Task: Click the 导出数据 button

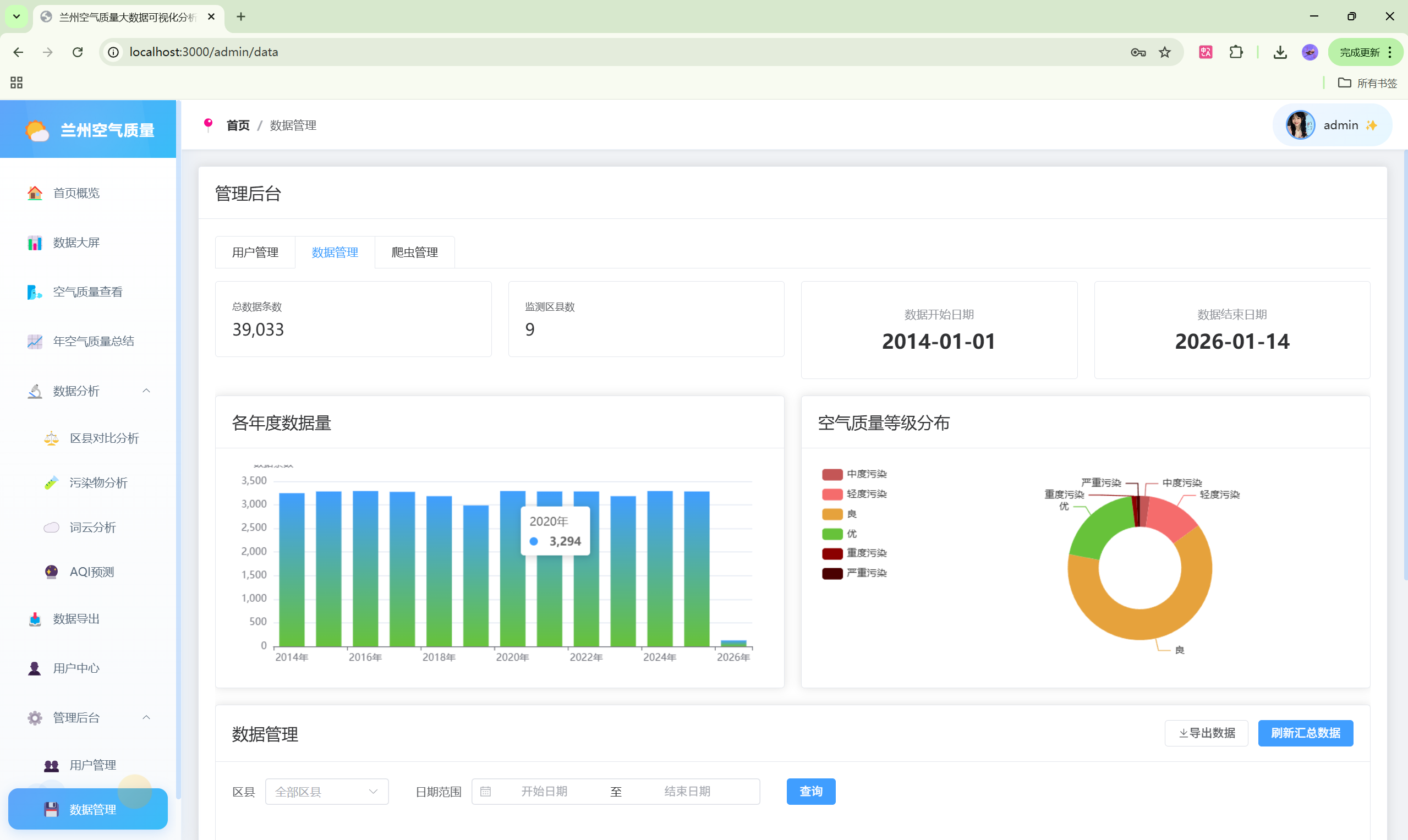Action: tap(1206, 733)
